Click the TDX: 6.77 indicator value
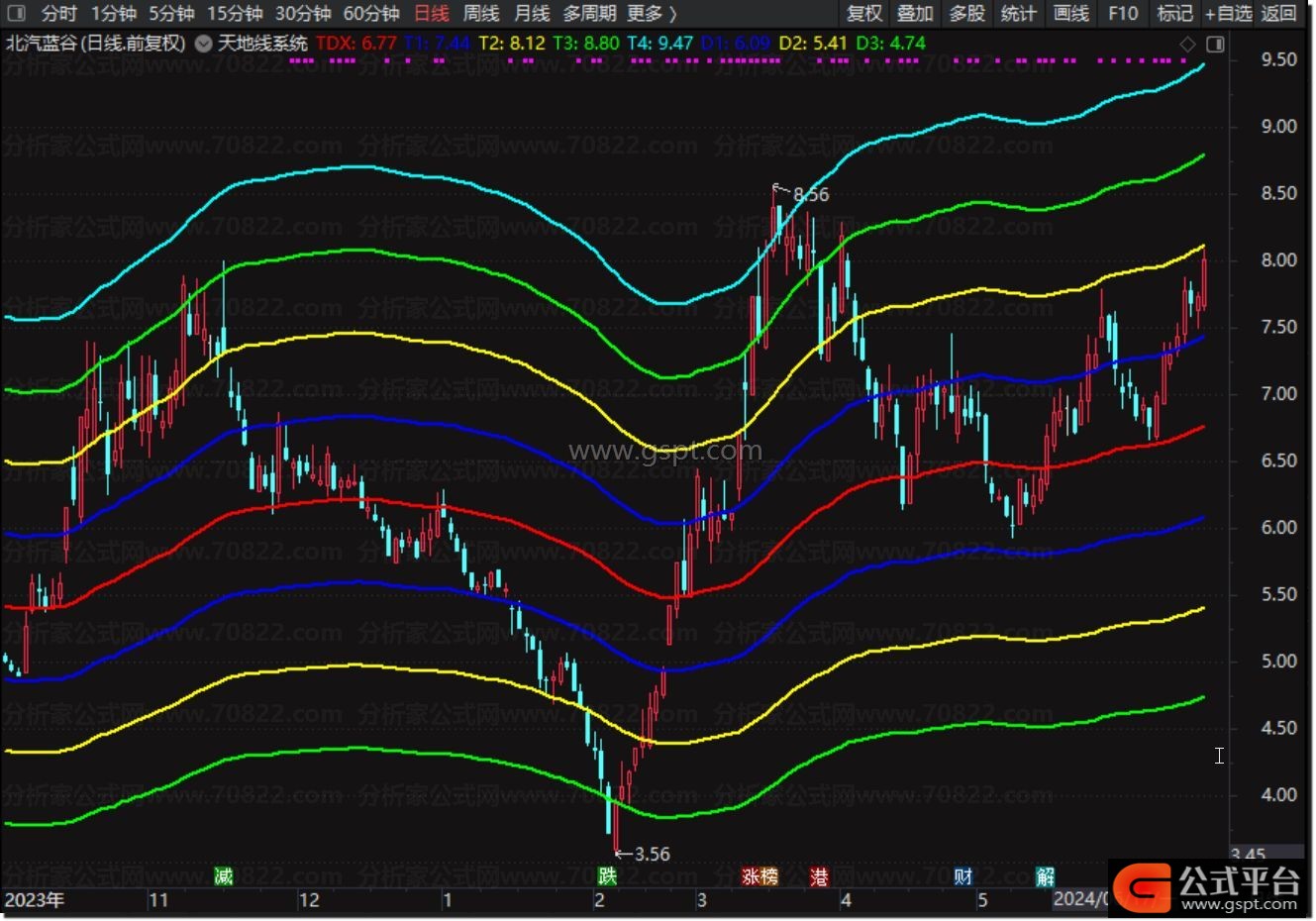1316x921 pixels. [x=356, y=44]
